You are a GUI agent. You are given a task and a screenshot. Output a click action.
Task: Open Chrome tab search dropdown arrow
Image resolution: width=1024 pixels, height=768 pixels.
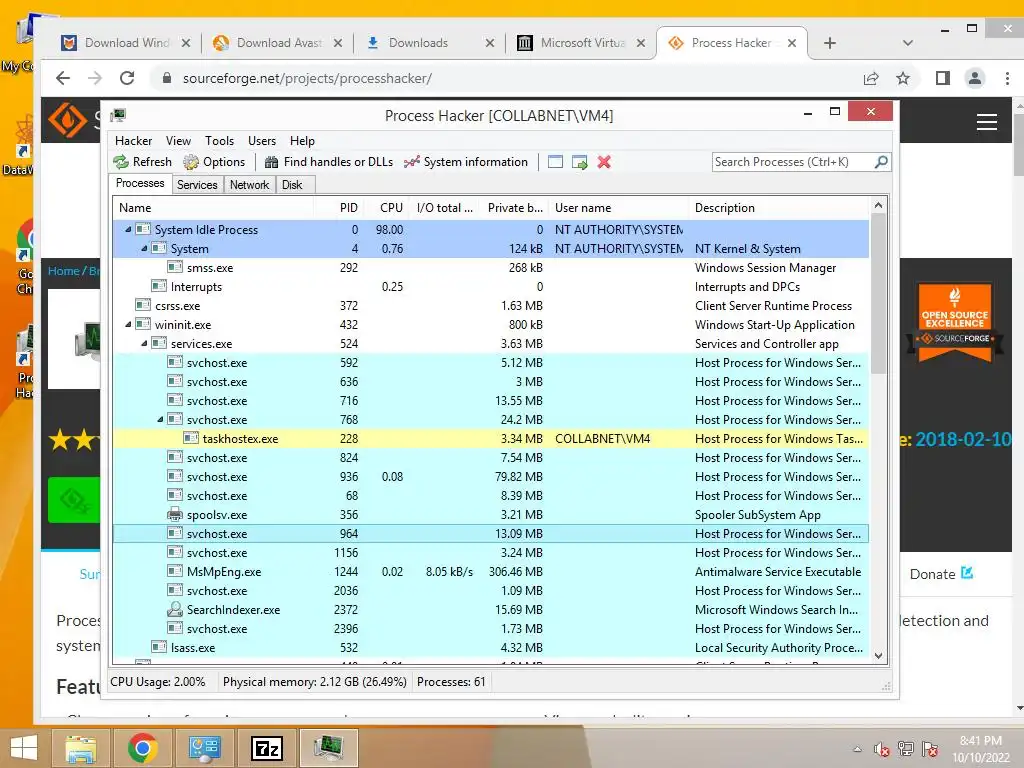tap(907, 43)
